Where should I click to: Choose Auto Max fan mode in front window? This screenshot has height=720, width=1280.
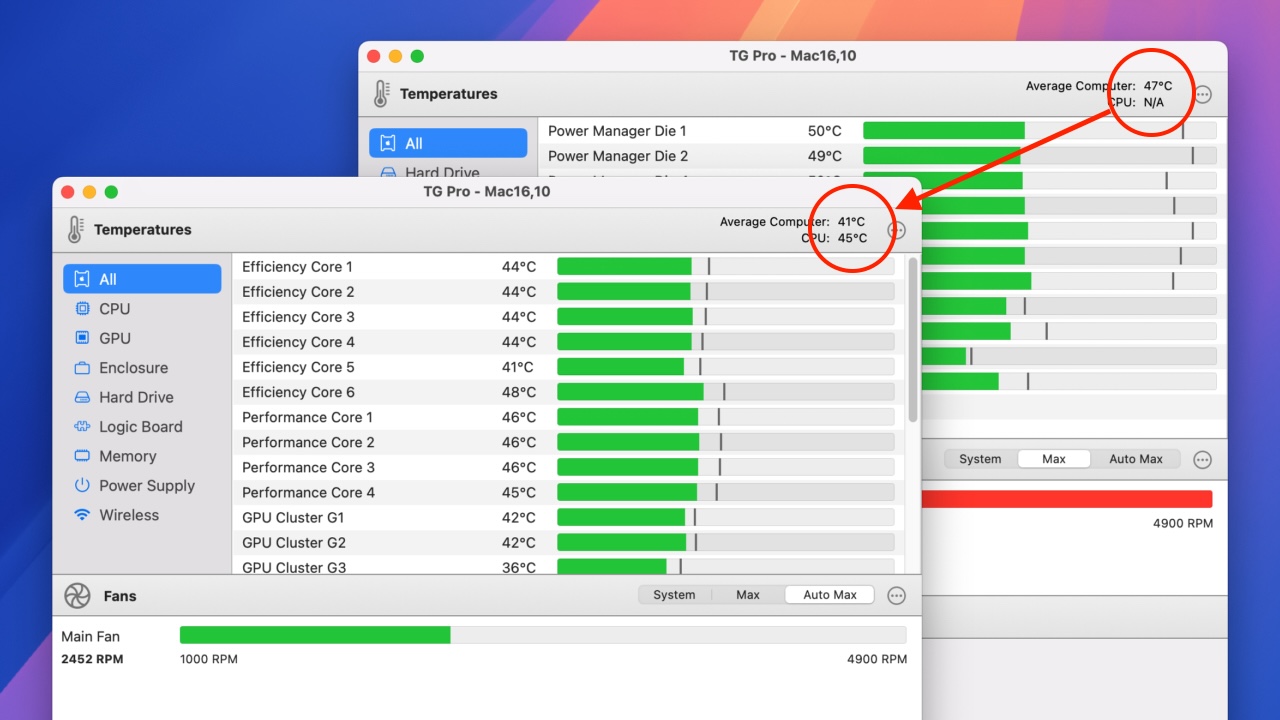click(830, 595)
